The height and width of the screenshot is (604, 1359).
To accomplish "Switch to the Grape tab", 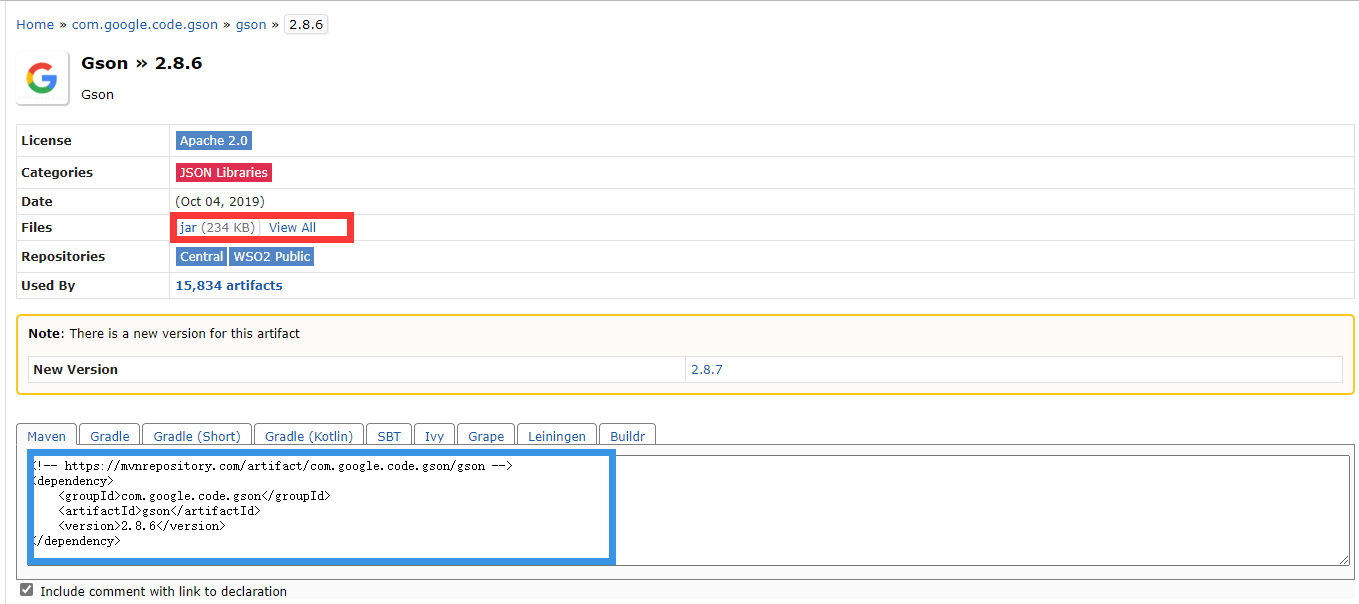I will 486,436.
